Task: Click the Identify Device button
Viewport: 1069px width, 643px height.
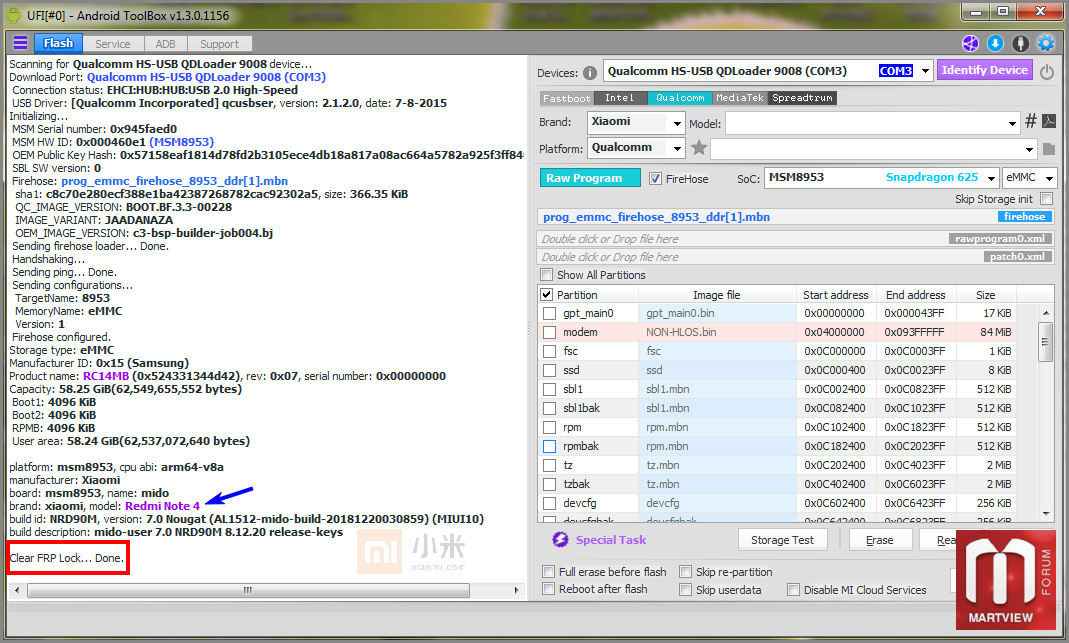Action: (984, 70)
